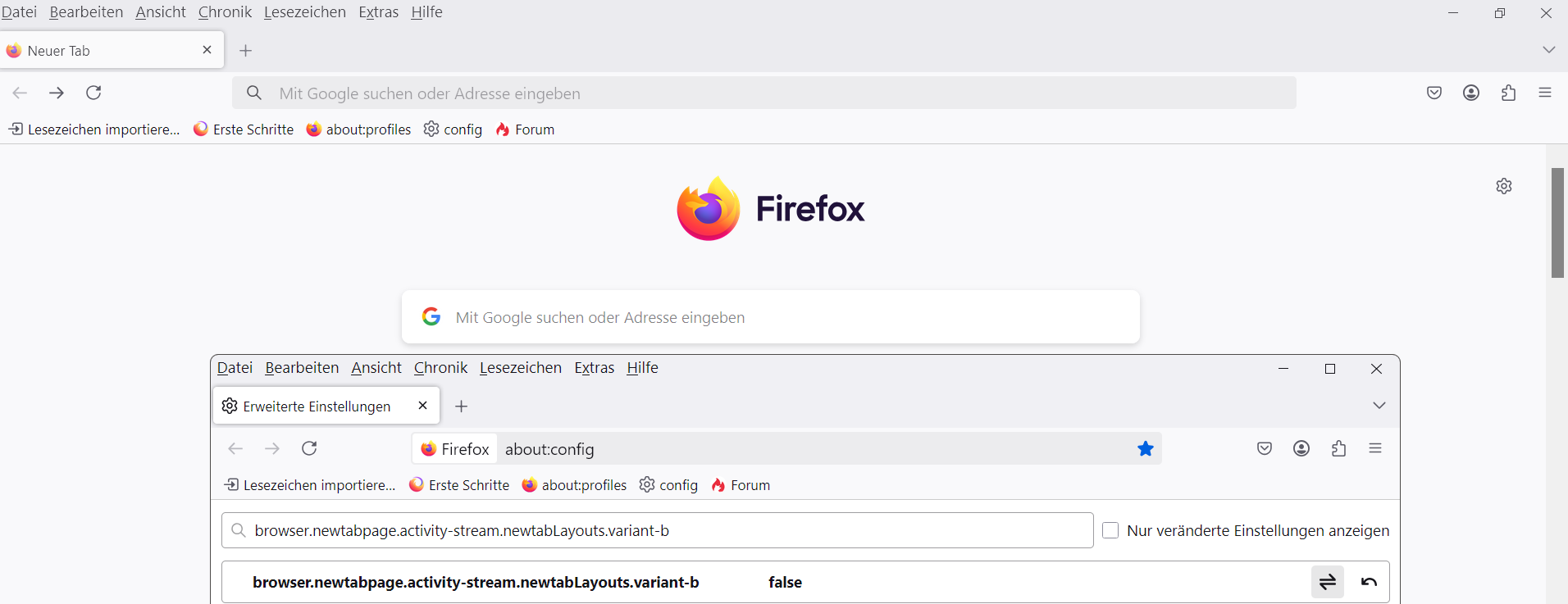
Task: Open the gear icon for new tab customization
Action: pyautogui.click(x=1503, y=186)
